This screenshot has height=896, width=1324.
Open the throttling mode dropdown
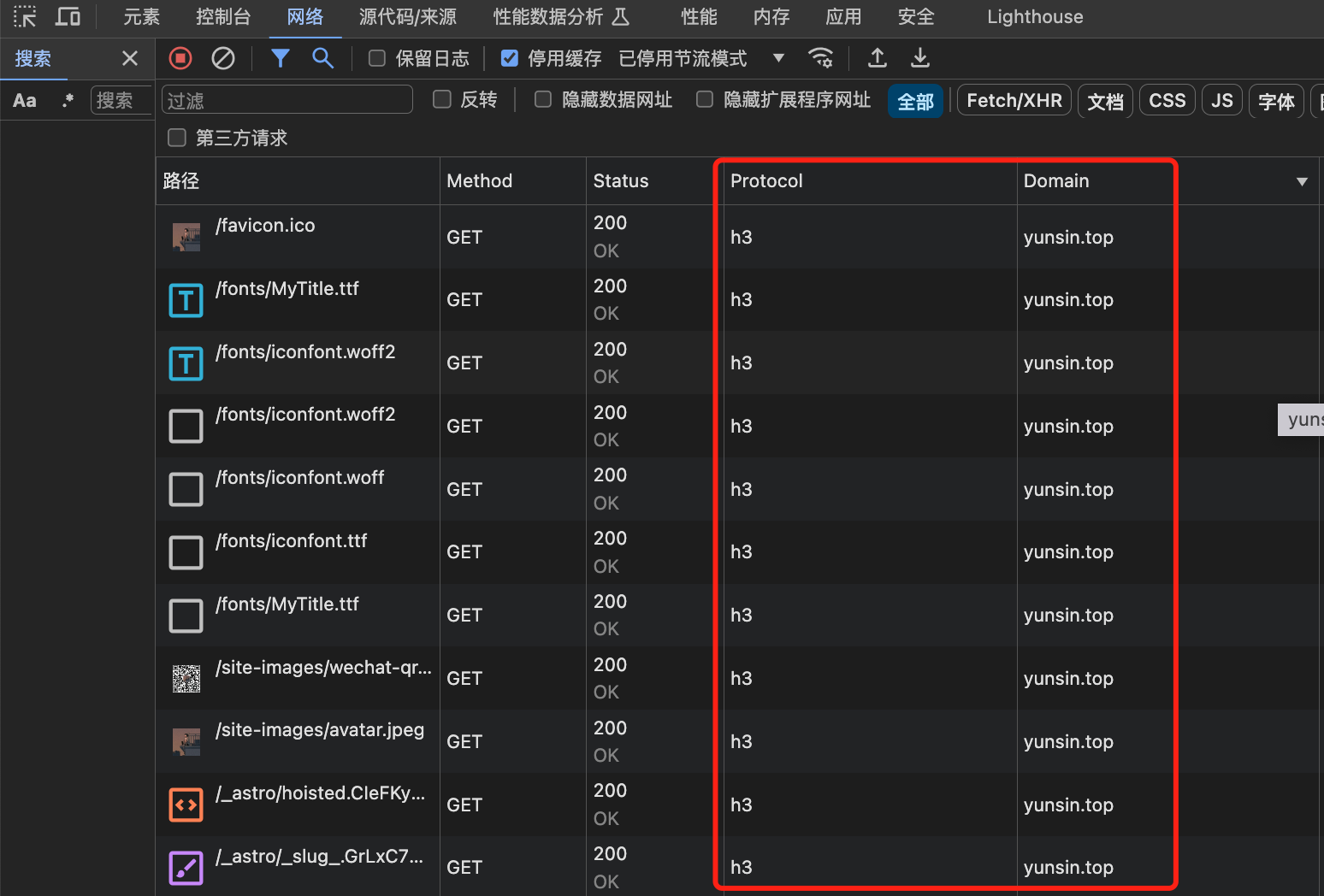pos(701,58)
